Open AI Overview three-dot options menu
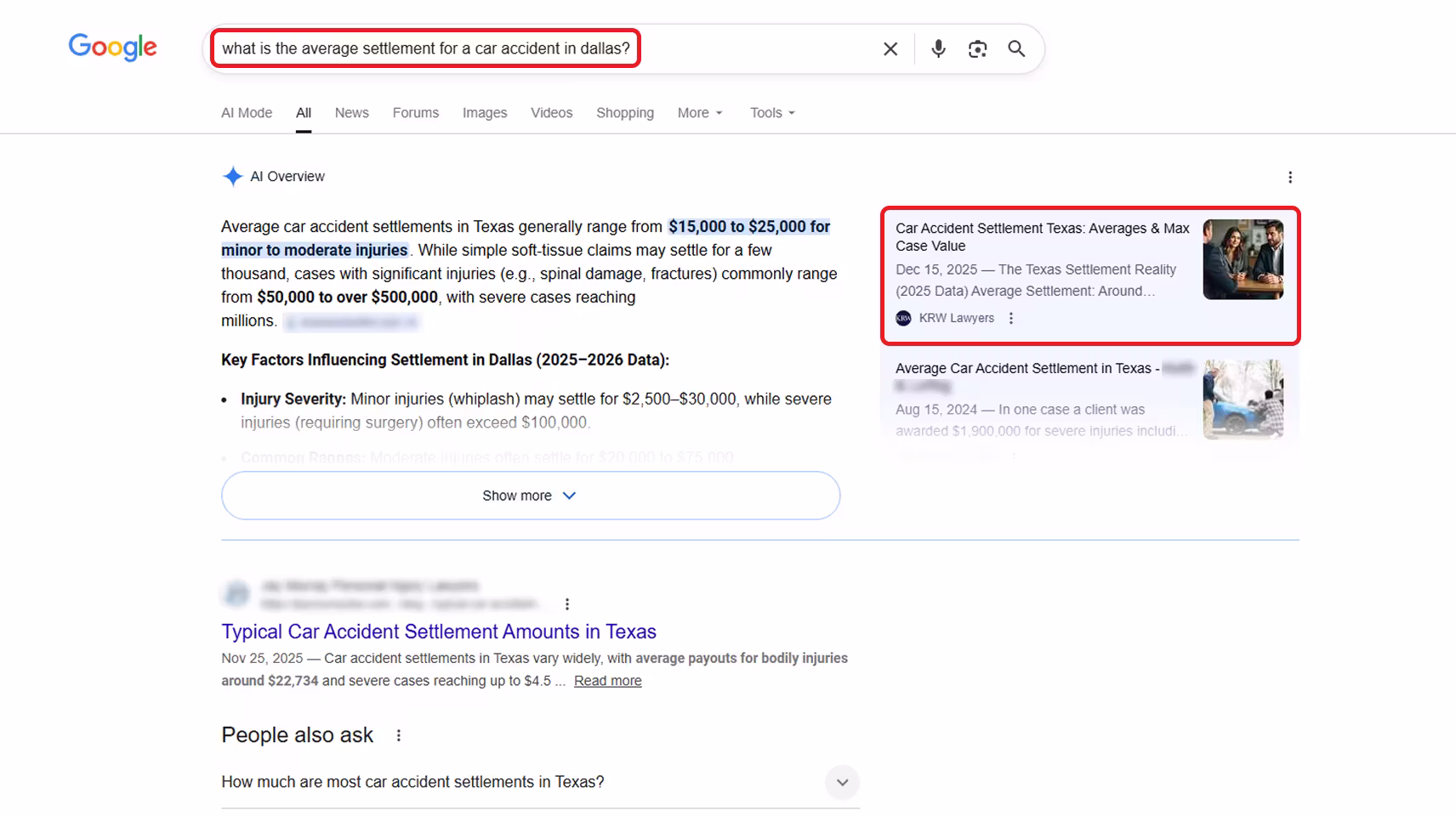 pos(1290,177)
